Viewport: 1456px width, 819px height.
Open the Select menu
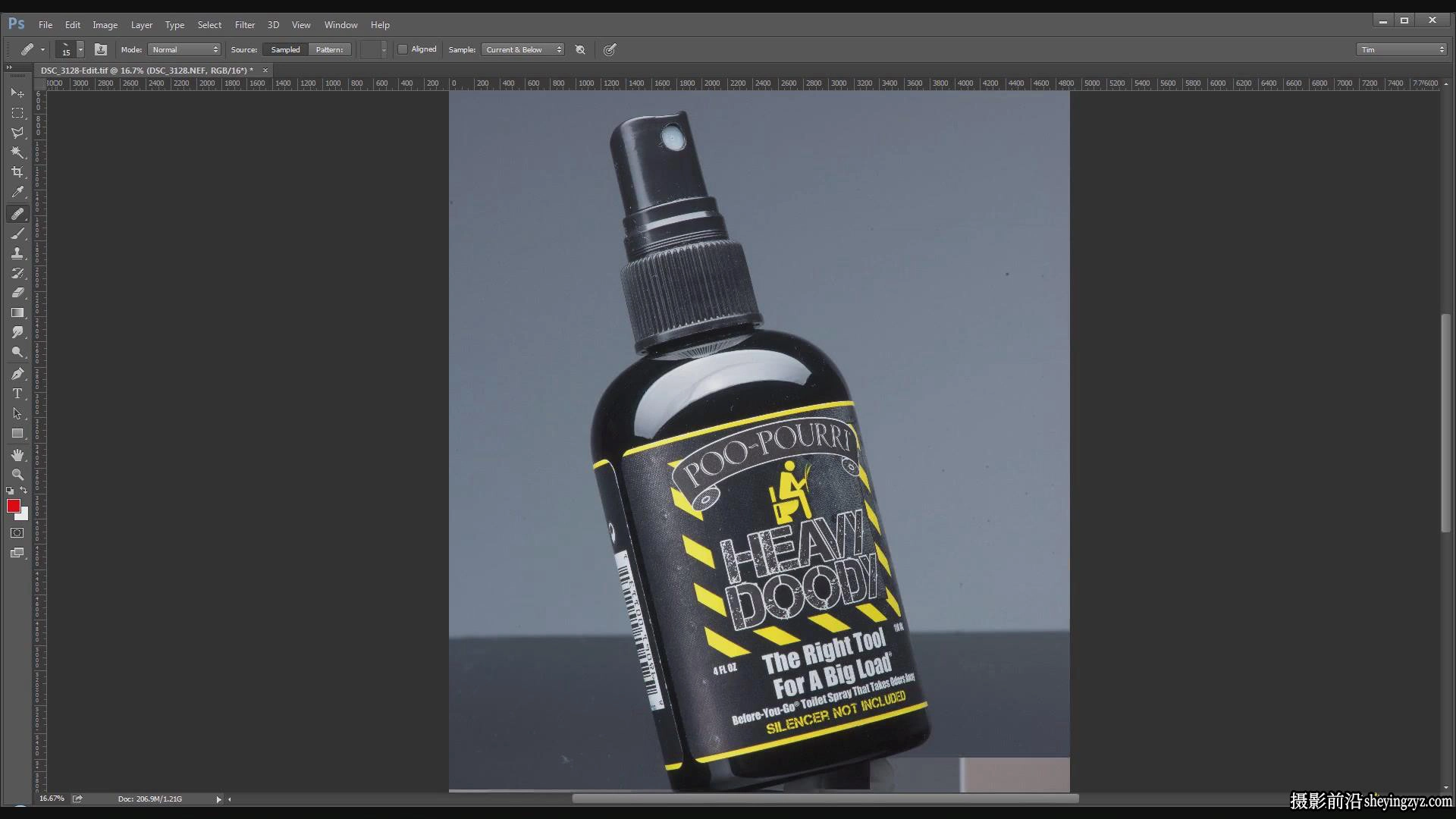pos(210,25)
